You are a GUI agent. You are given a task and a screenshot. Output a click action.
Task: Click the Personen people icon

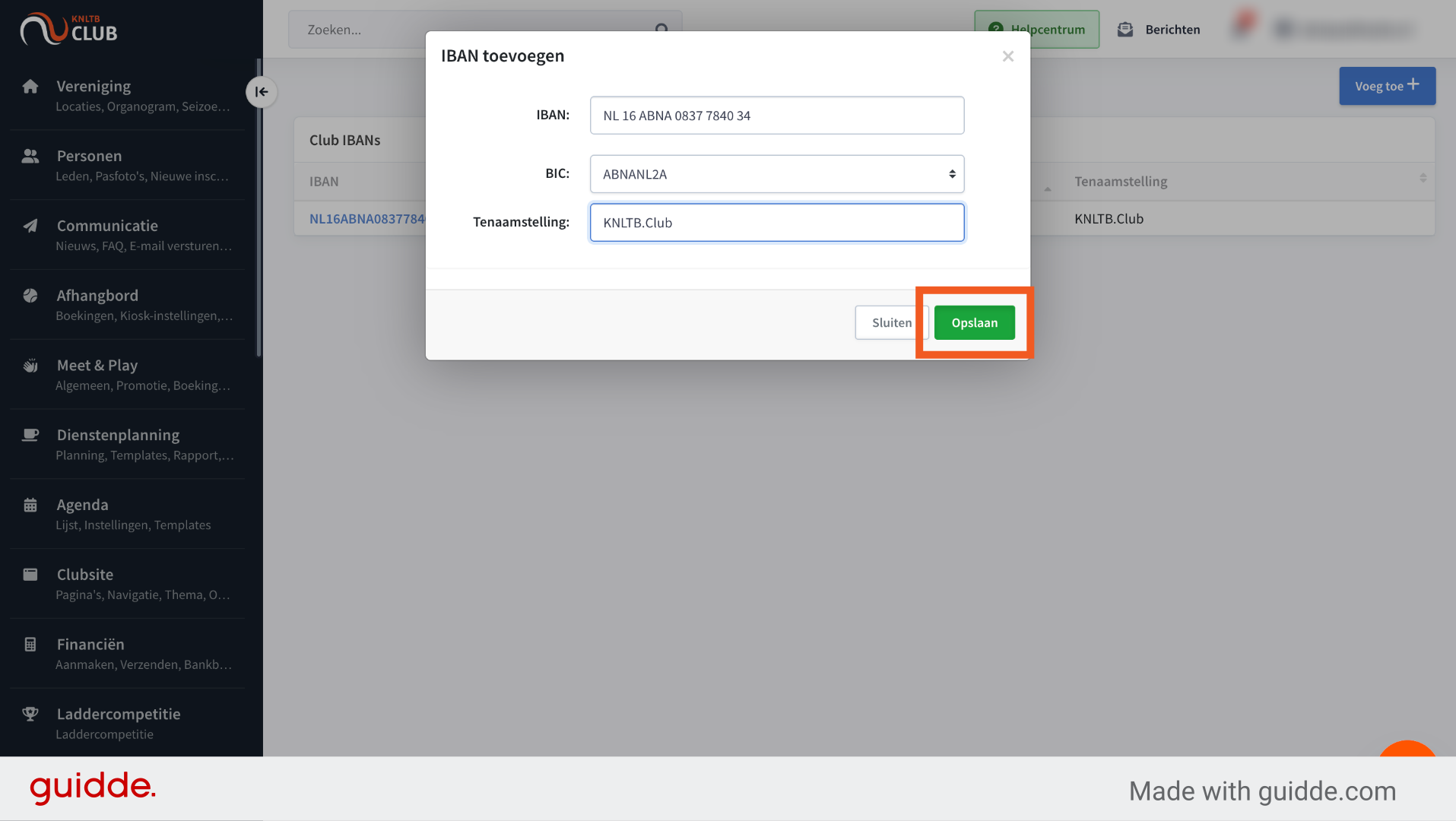click(30, 156)
